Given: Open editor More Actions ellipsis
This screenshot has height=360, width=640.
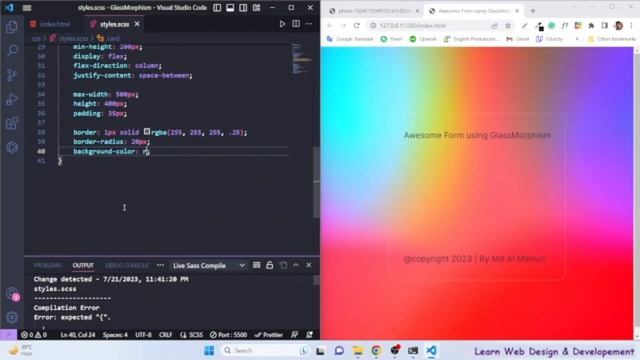Looking at the screenshot, I should tap(309, 24).
